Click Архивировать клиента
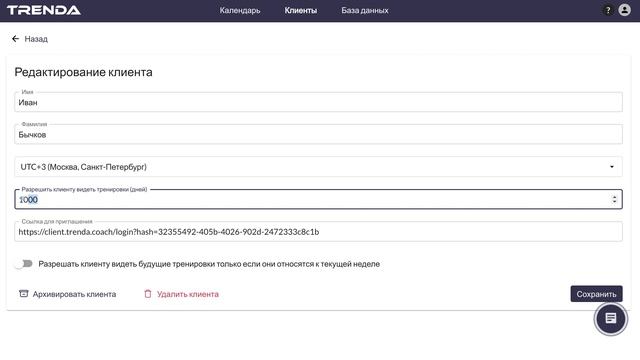The image size is (640, 360). tap(67, 294)
